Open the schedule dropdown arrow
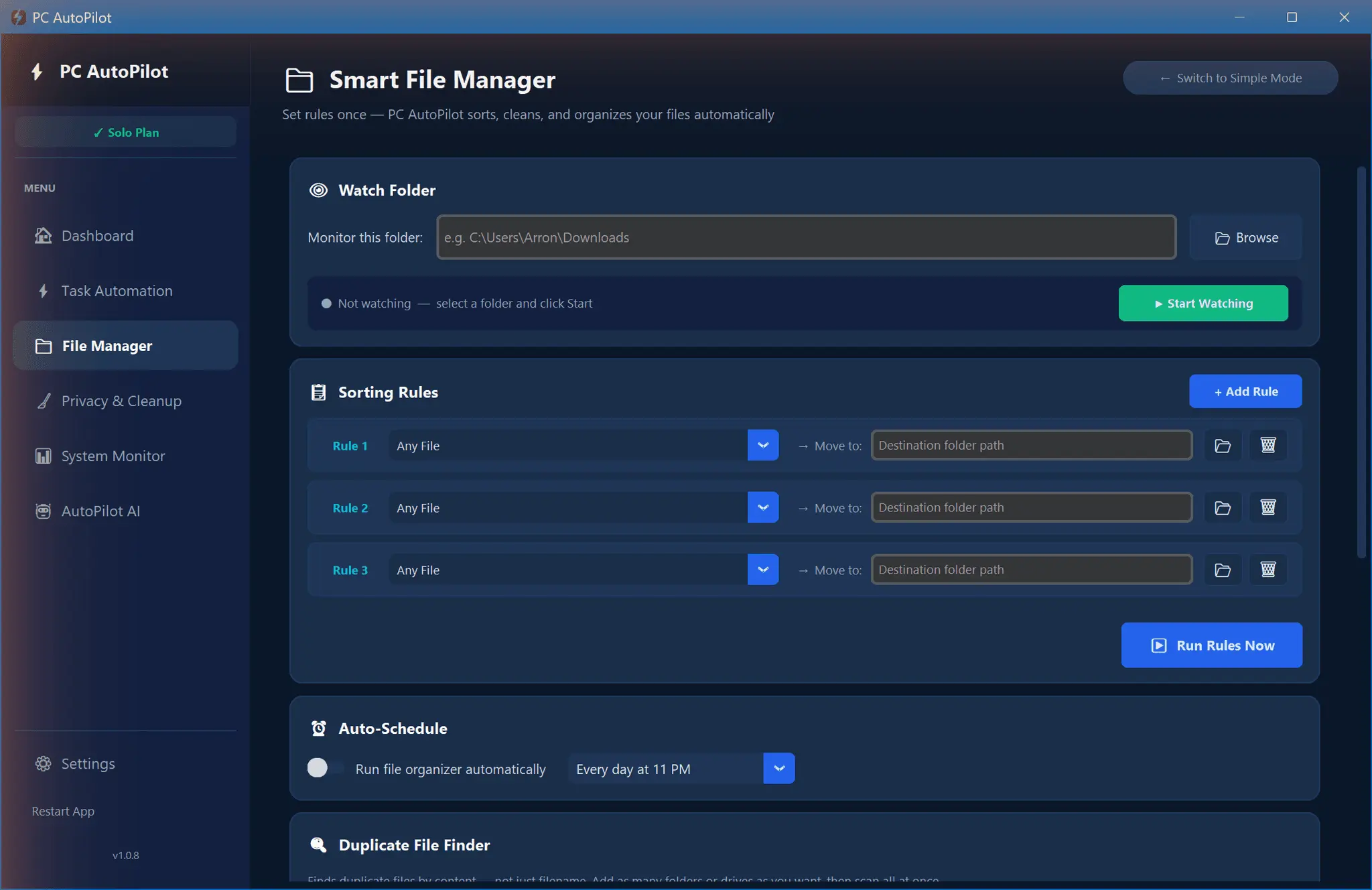The width and height of the screenshot is (1372, 890). click(779, 768)
